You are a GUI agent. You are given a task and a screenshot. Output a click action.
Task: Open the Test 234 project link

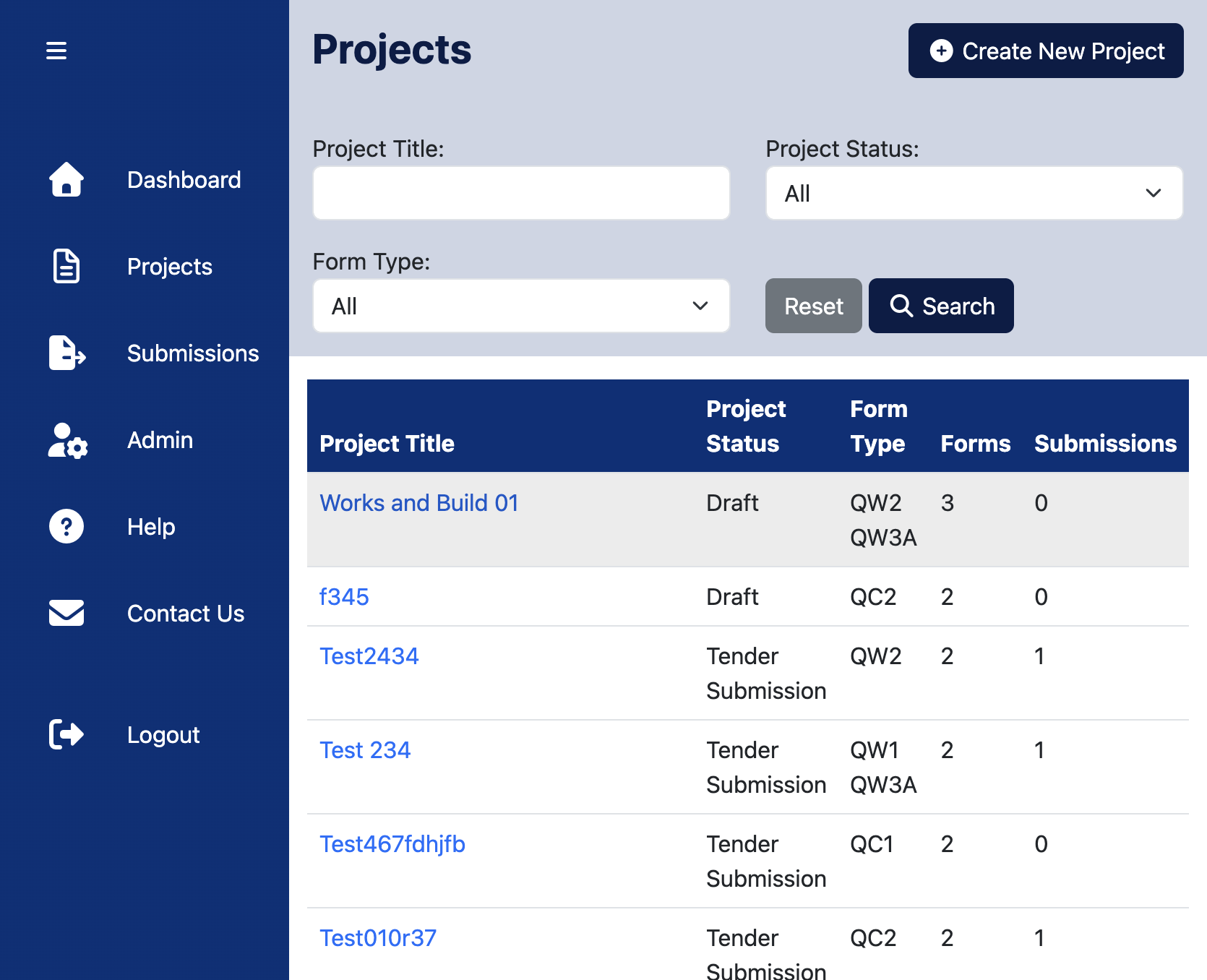[x=365, y=750]
